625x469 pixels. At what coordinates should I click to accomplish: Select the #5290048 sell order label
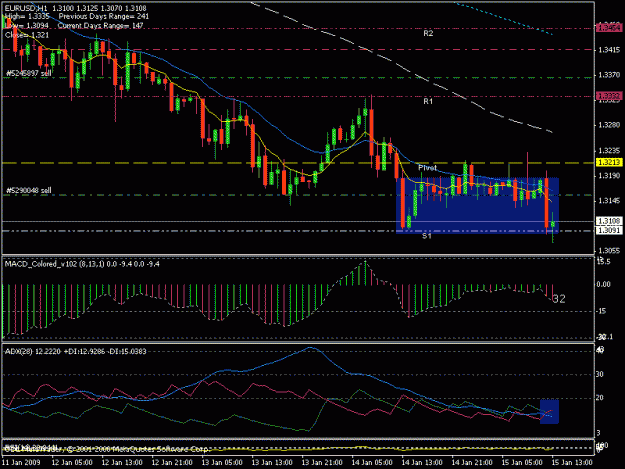coord(29,190)
